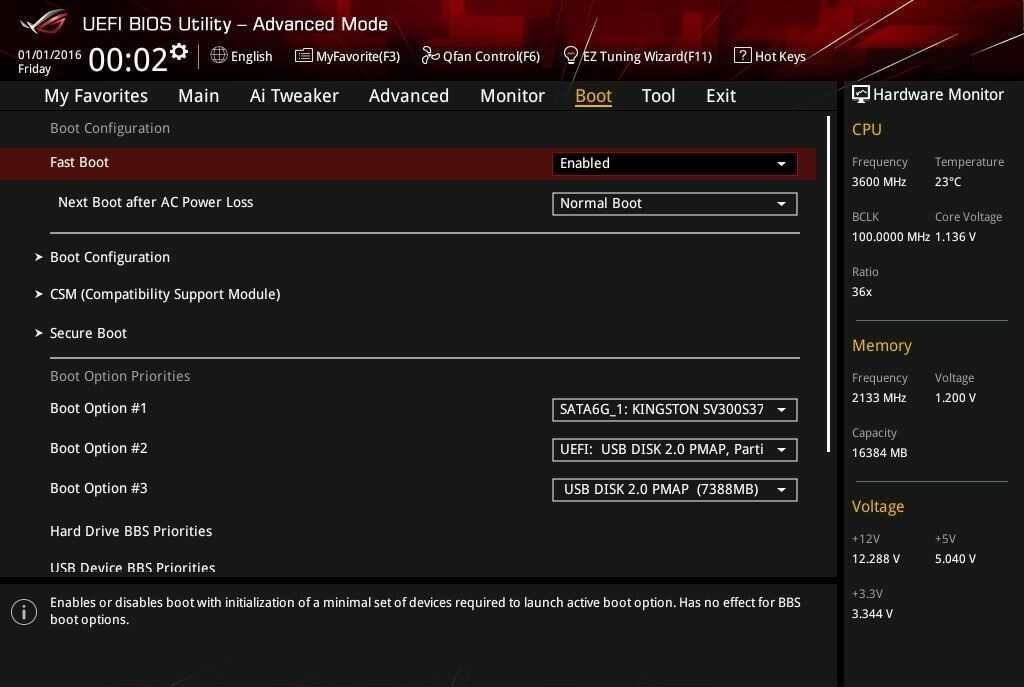Open the Boot Option #2 dropdown
1024x687 pixels.
pyautogui.click(x=674, y=449)
